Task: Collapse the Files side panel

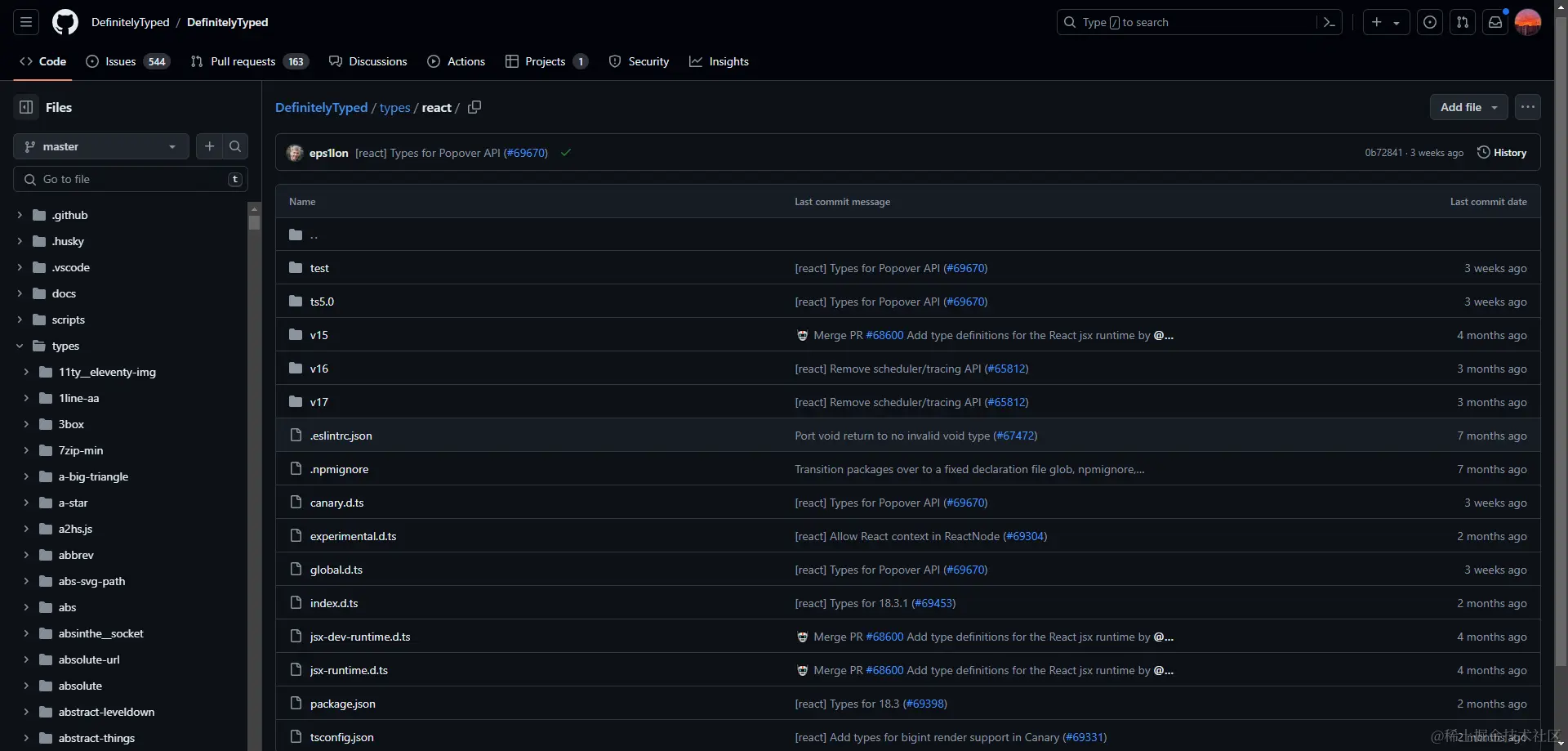Action: [x=26, y=107]
